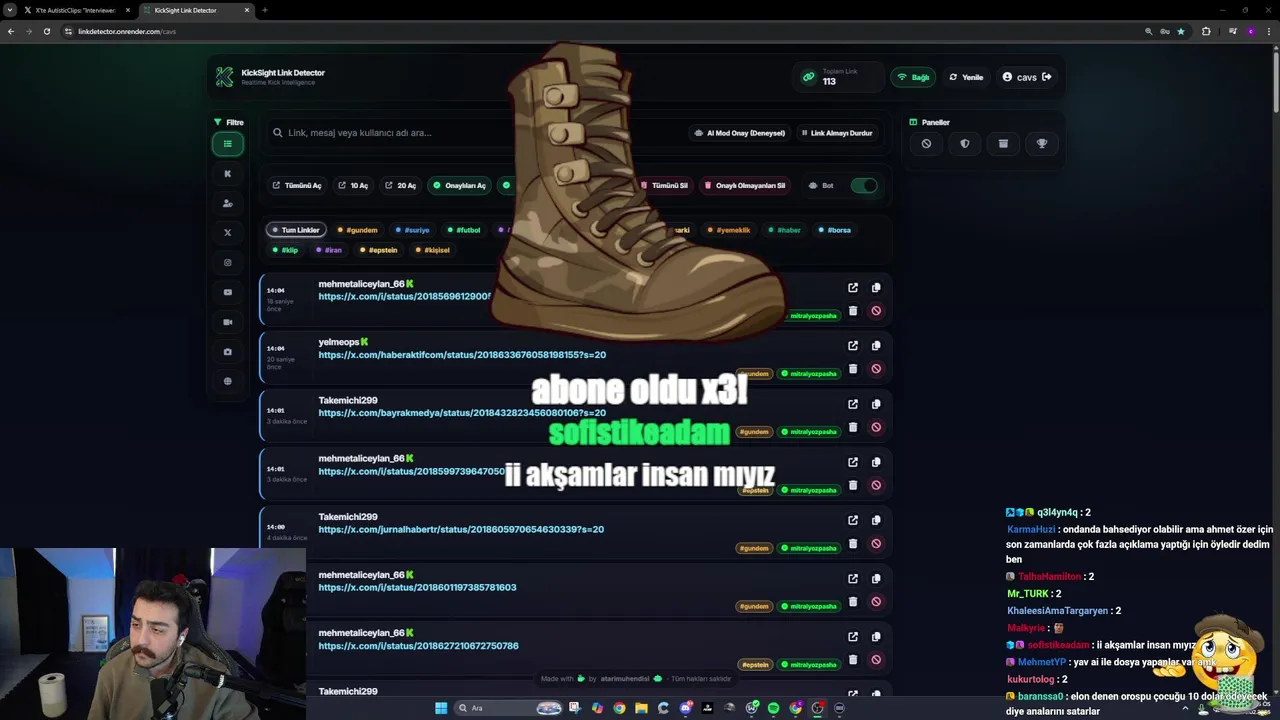Open the trophy panel icon in Paneller
The height and width of the screenshot is (720, 1280).
tap(1042, 143)
